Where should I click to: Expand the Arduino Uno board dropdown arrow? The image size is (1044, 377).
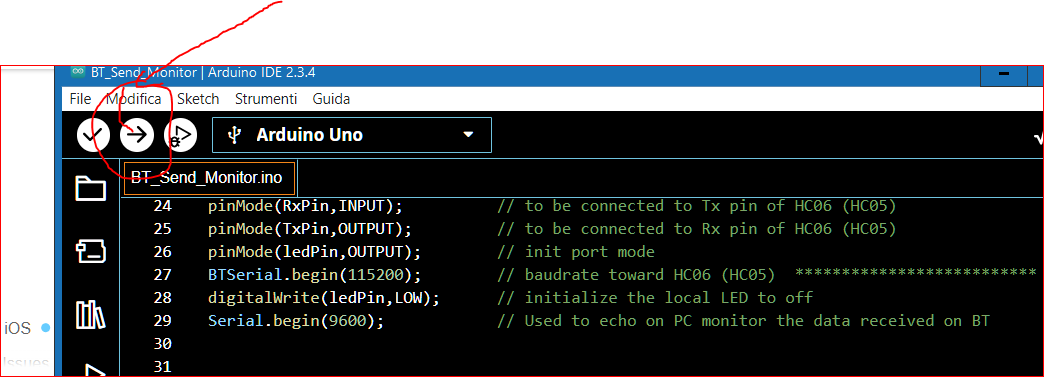[468, 135]
